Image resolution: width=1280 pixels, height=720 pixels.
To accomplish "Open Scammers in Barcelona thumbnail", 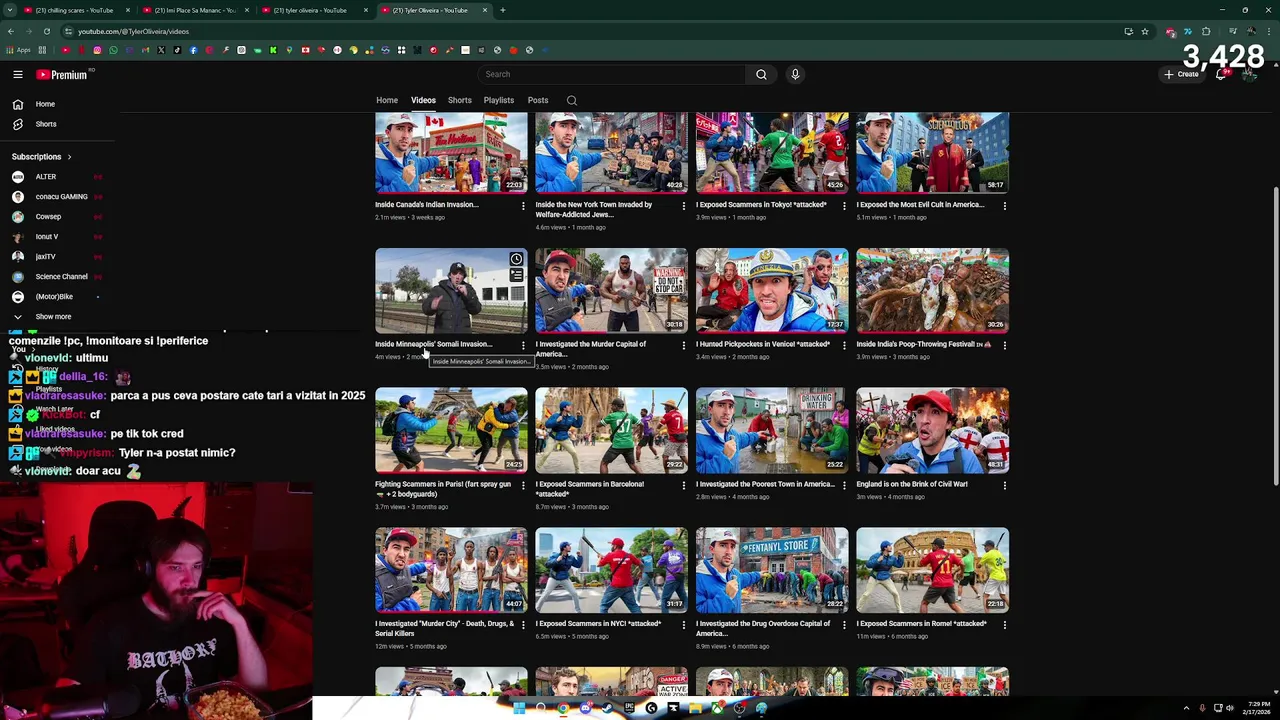I will coord(611,430).
